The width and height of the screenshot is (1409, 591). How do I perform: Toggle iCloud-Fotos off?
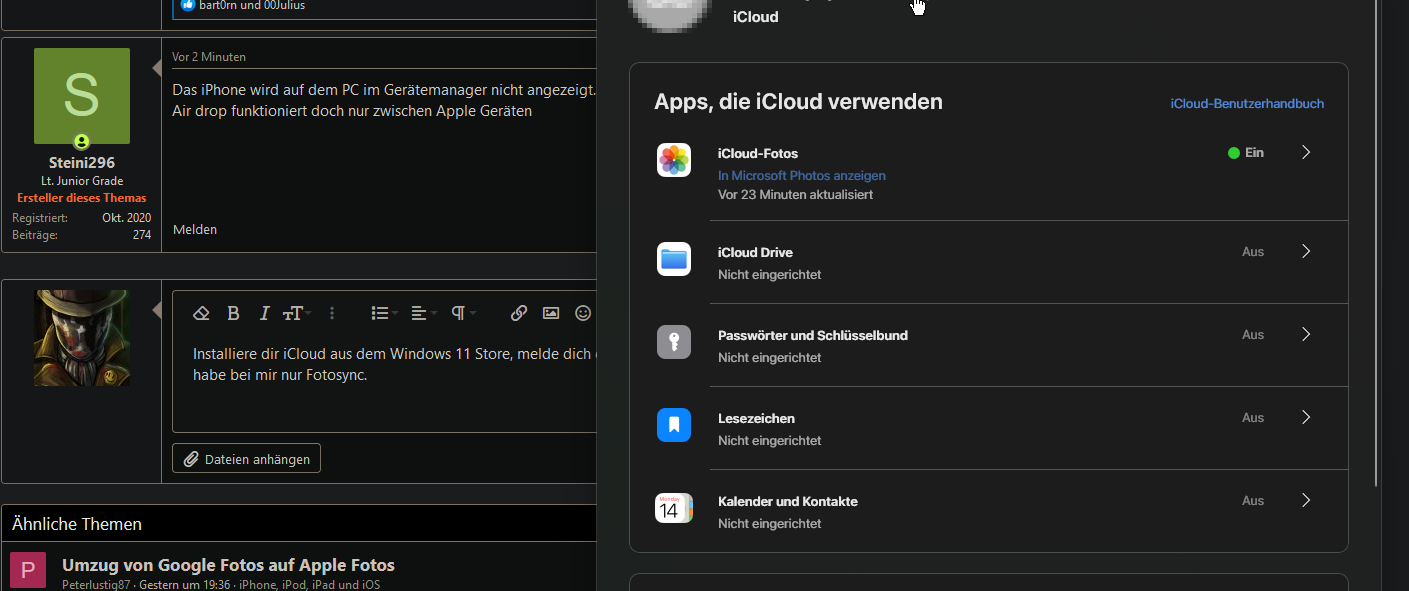[x=1247, y=152]
